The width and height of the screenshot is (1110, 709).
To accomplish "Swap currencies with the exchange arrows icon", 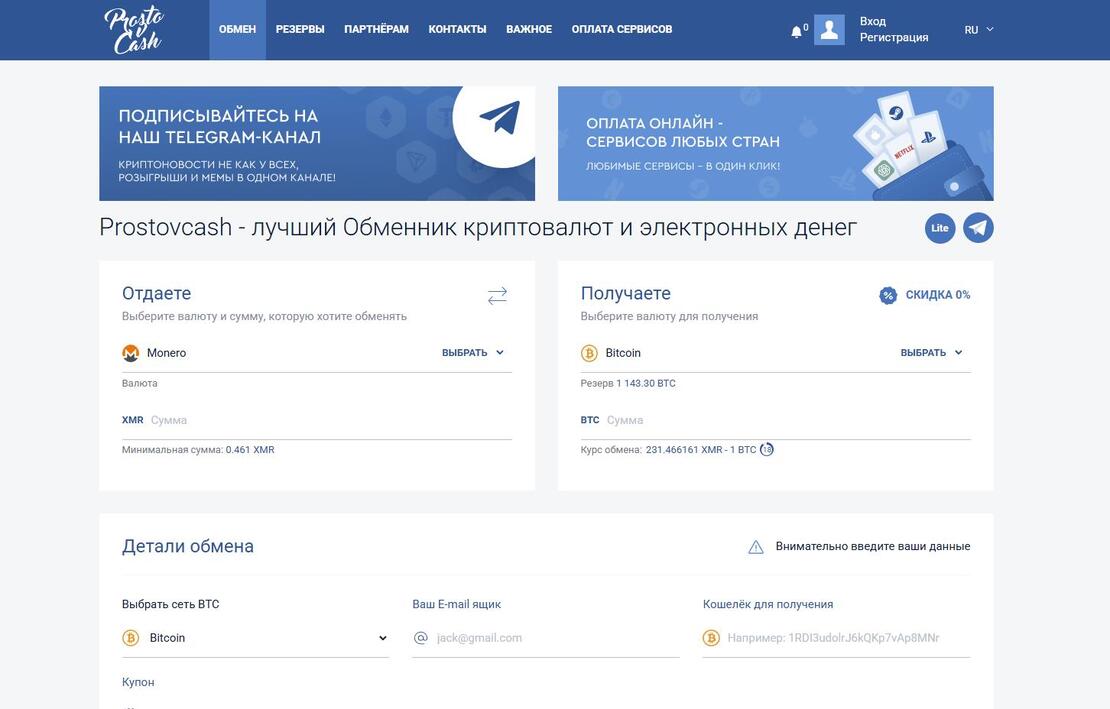I will [497, 295].
